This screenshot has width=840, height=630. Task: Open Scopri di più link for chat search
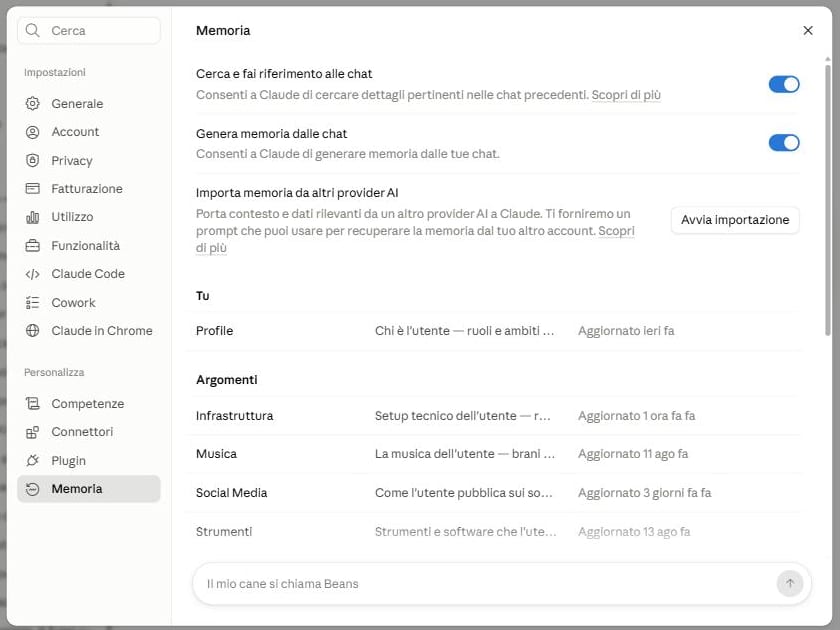[626, 95]
